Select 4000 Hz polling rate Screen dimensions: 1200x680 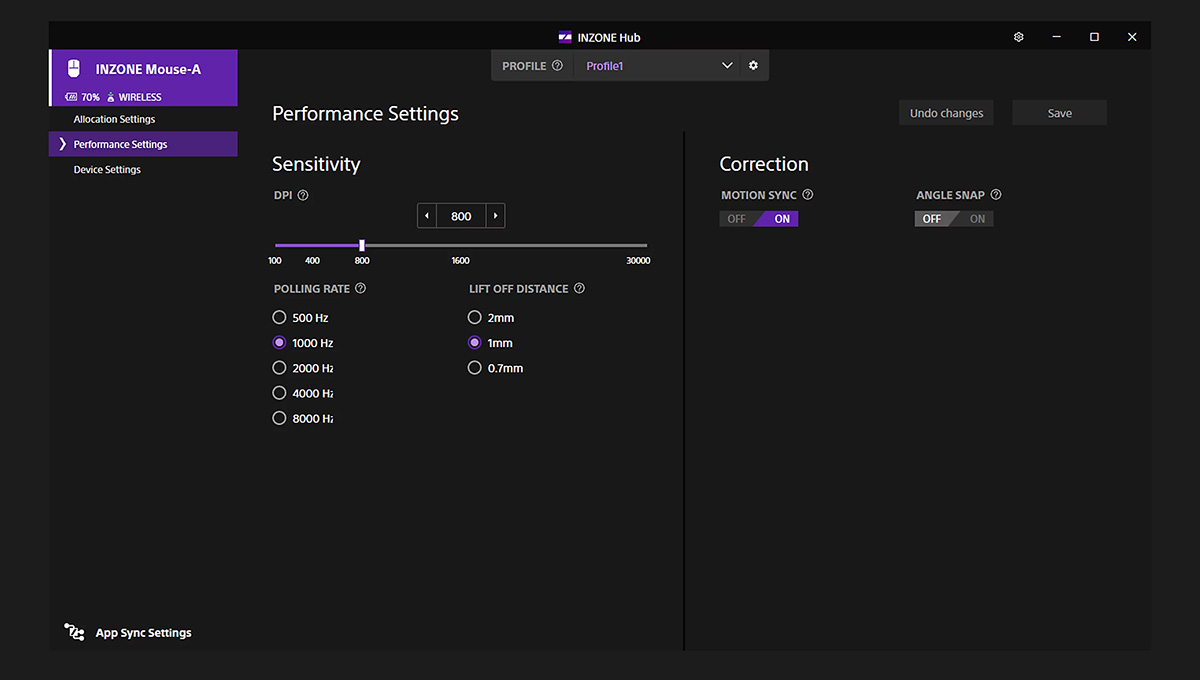click(279, 393)
